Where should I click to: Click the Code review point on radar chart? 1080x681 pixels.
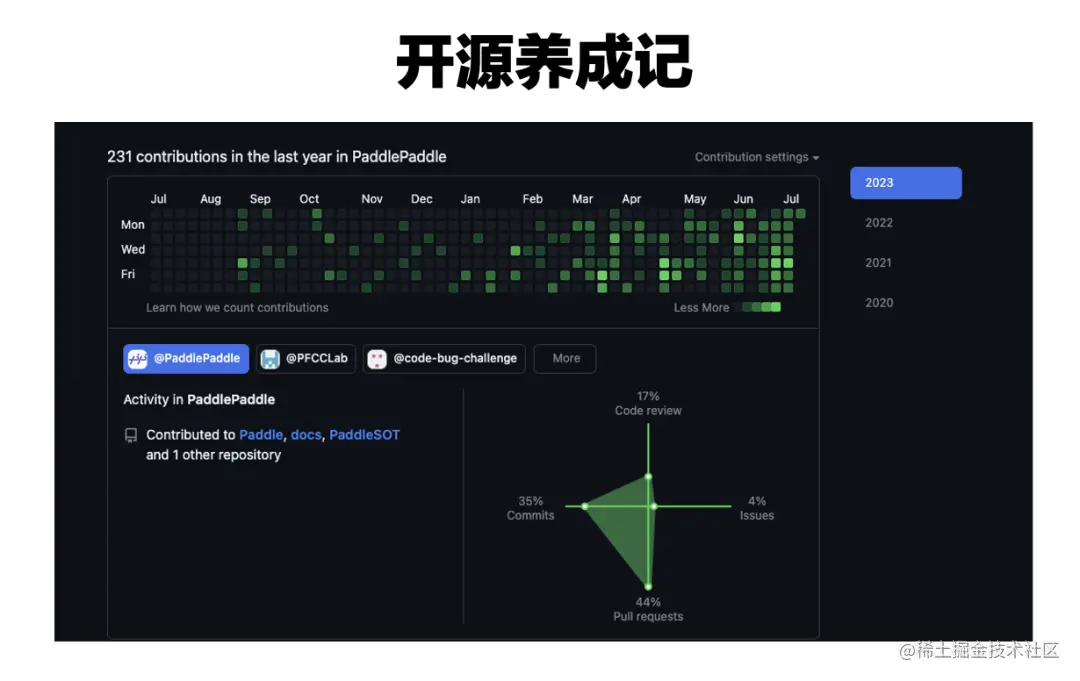[x=648, y=476]
